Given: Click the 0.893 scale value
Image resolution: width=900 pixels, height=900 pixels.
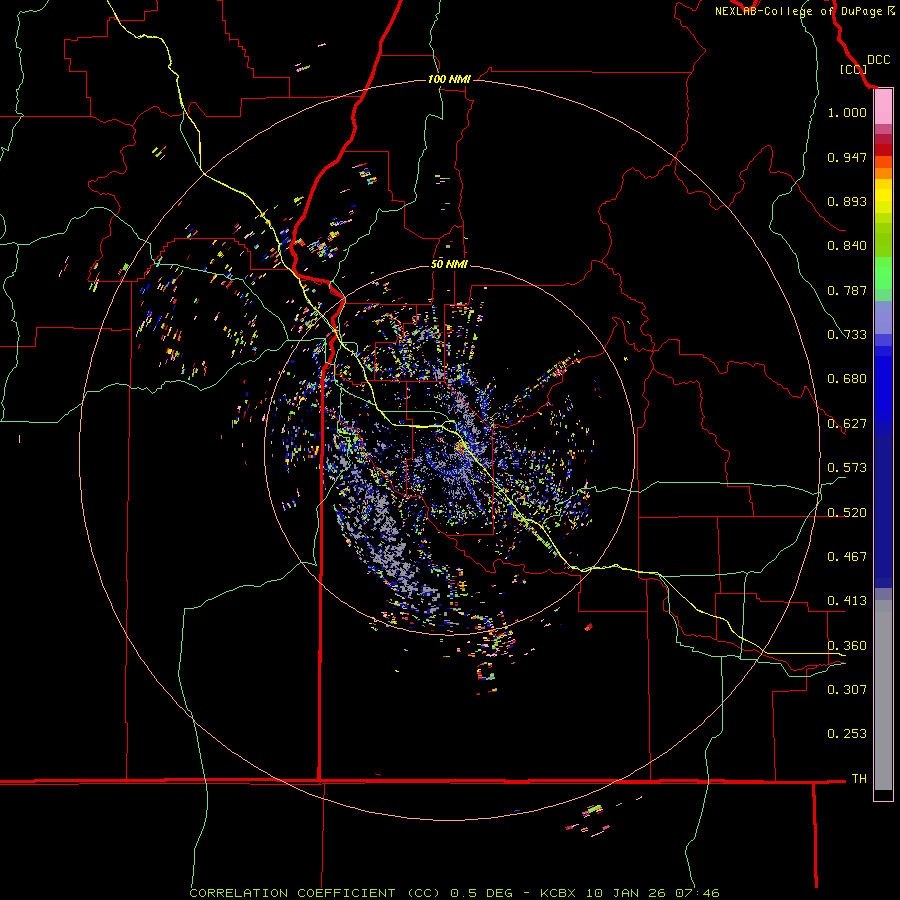Looking at the screenshot, I should pos(847,201).
